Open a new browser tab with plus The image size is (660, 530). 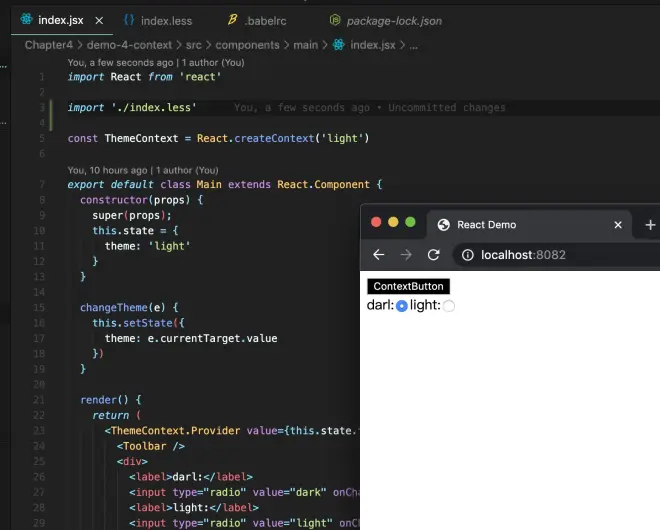tap(650, 225)
